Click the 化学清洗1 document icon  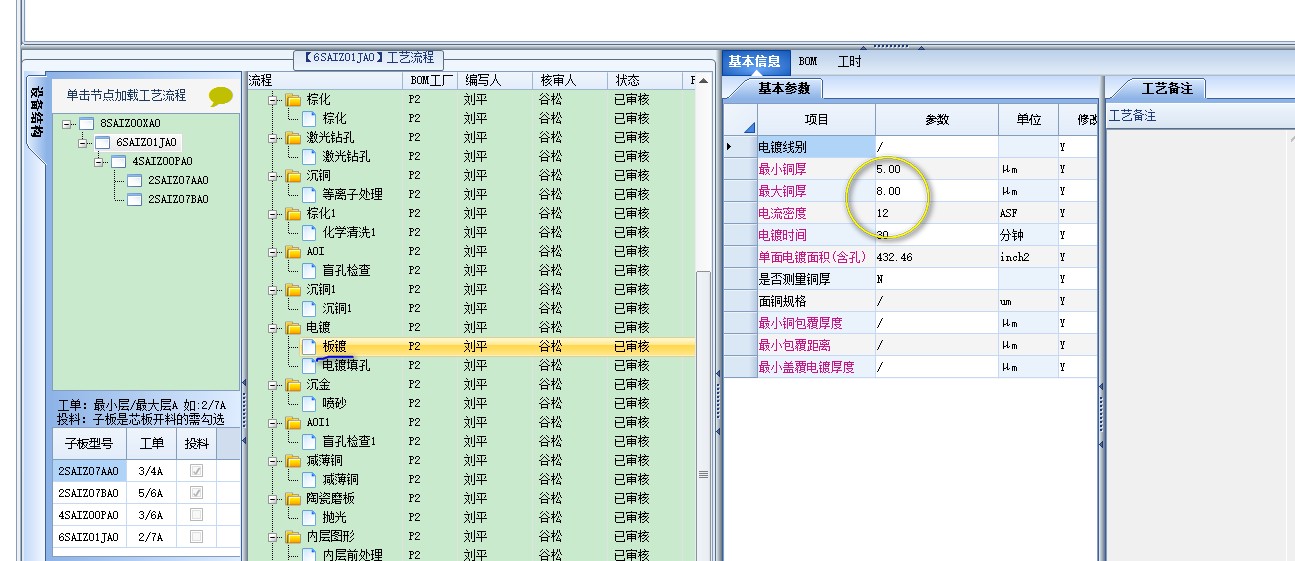click(x=309, y=232)
